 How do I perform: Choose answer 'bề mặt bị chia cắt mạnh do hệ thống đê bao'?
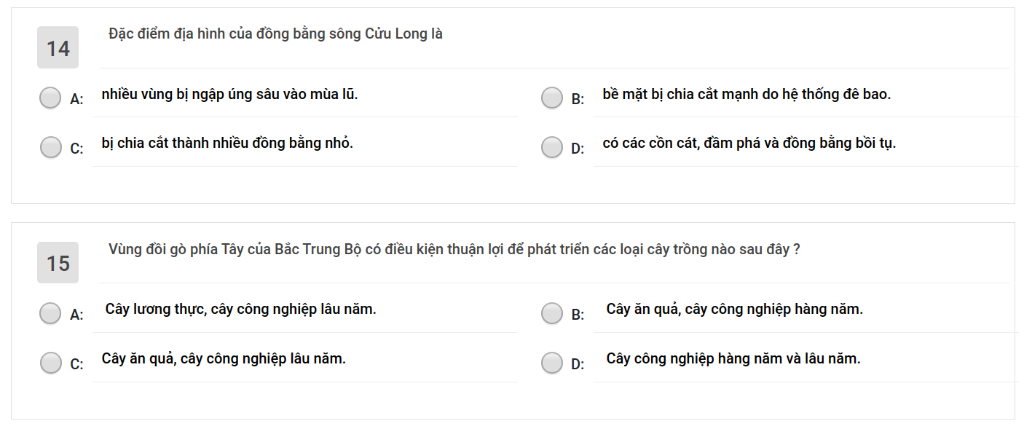click(x=746, y=95)
